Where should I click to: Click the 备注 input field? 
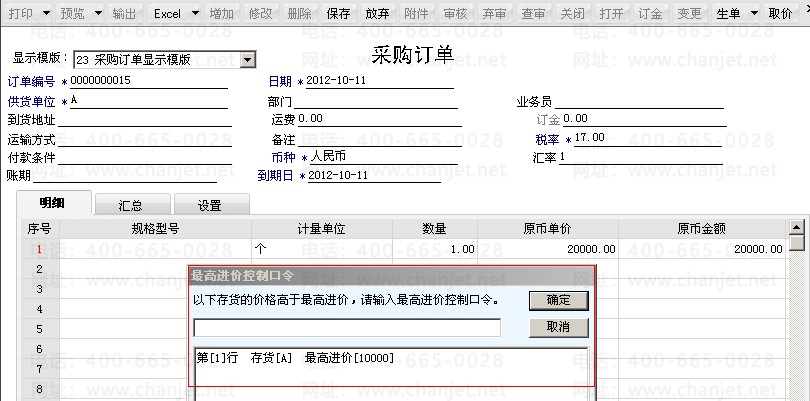point(380,140)
